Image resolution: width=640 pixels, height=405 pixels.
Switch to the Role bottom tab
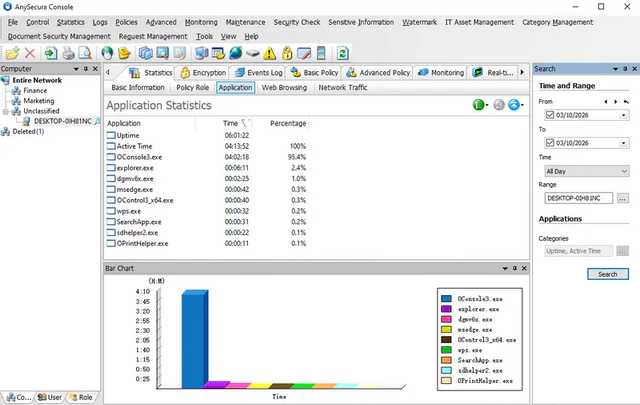tap(81, 397)
